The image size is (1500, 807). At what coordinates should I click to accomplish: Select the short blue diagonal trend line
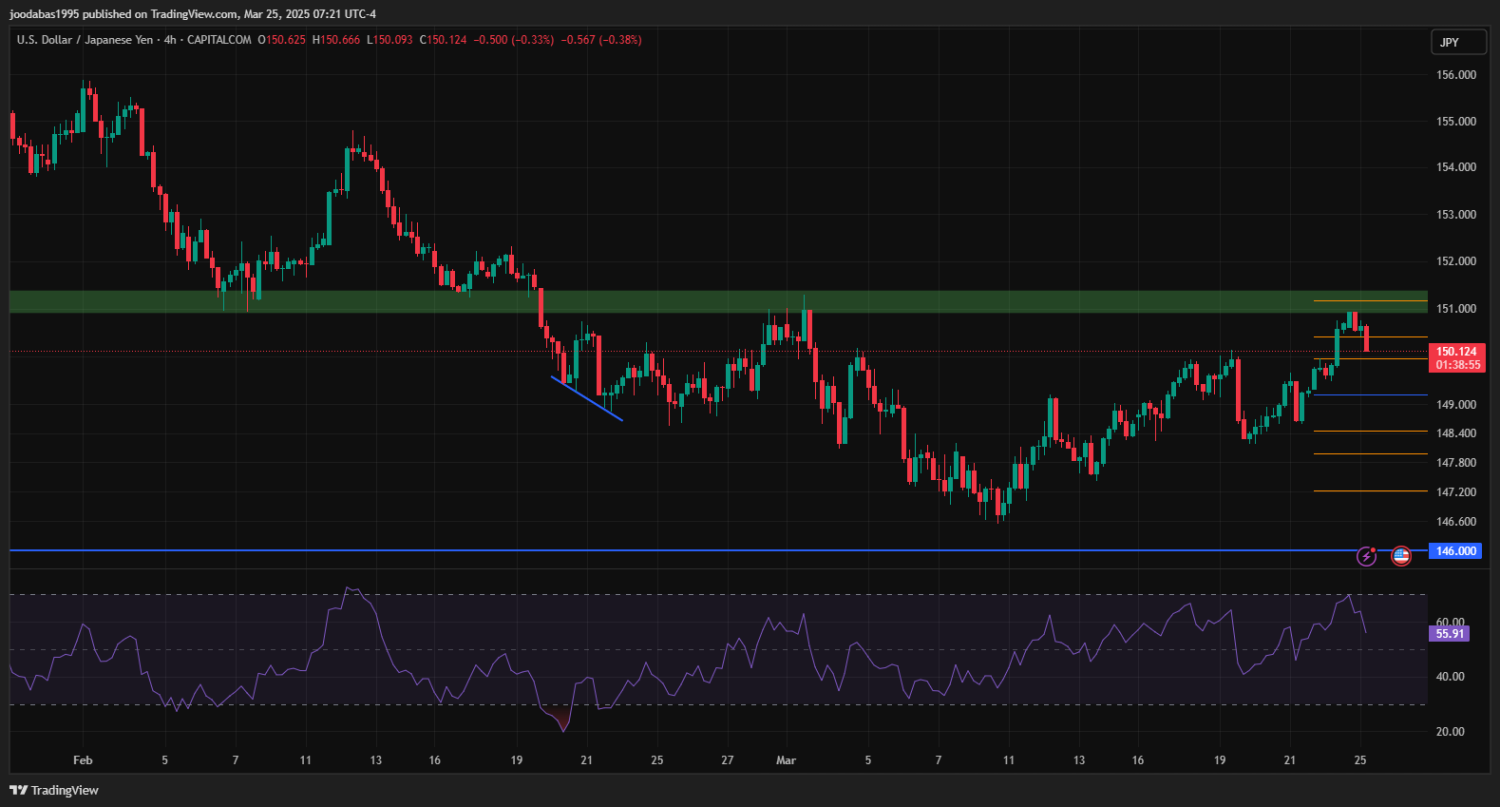pyautogui.click(x=587, y=398)
